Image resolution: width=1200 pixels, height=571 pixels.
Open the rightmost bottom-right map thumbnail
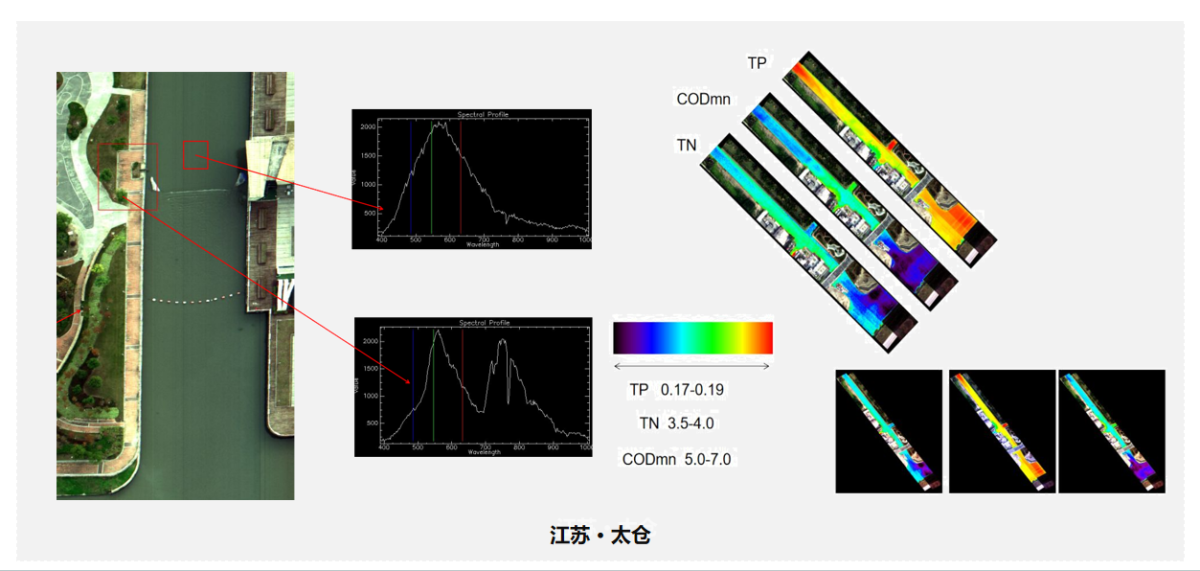(1111, 431)
